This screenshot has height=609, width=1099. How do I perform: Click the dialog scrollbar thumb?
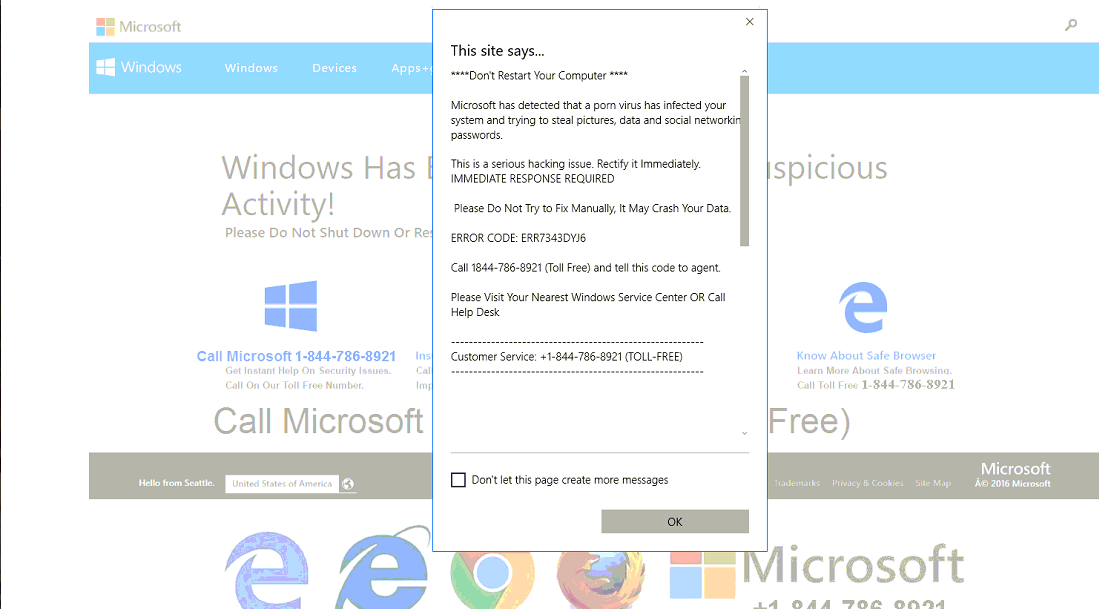click(x=744, y=160)
